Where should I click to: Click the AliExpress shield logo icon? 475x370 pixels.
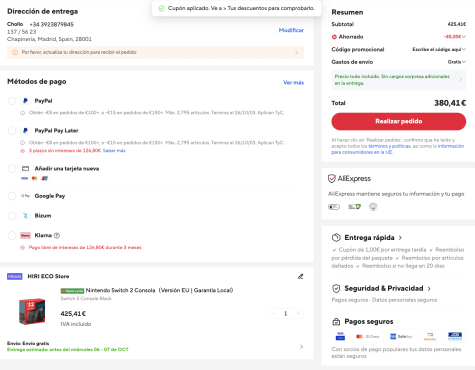pos(332,179)
